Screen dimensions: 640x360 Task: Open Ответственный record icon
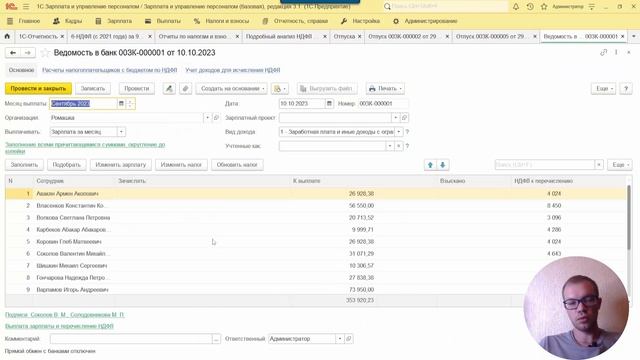click(349, 339)
